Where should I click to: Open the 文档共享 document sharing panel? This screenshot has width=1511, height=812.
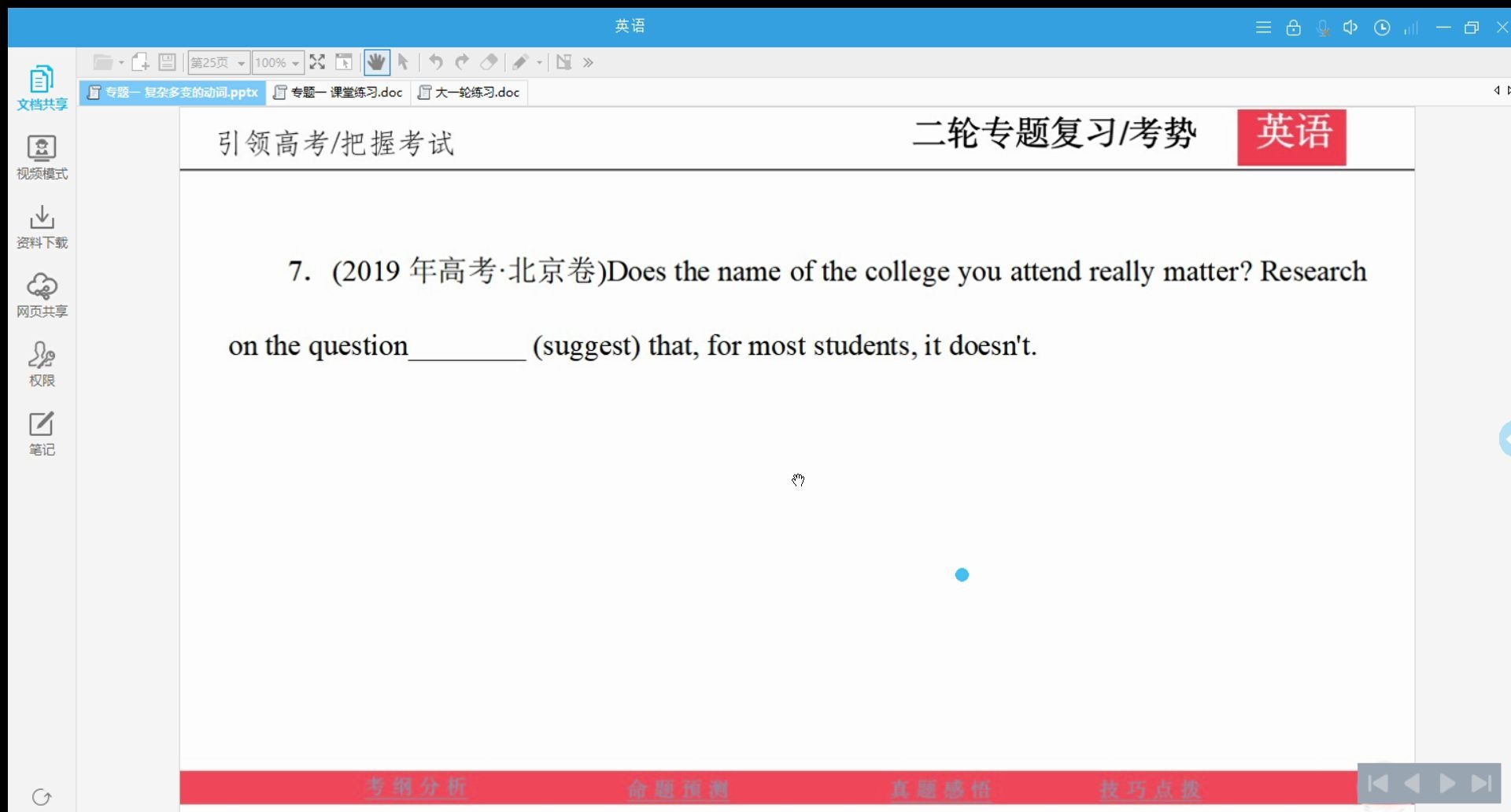click(42, 88)
